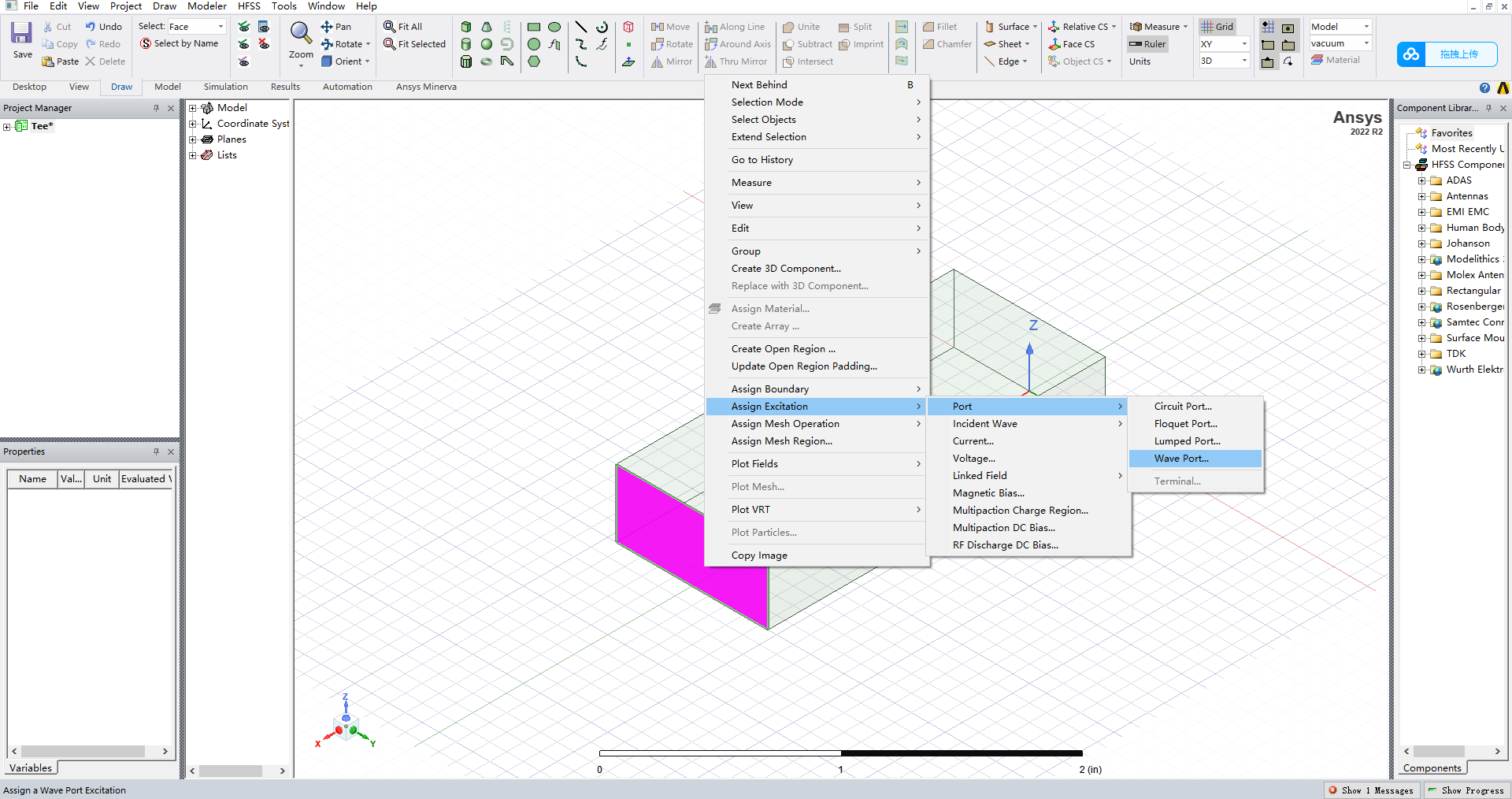Open the 3D movement mode dropdown
This screenshot has width=1512, height=799.
click(x=1225, y=61)
